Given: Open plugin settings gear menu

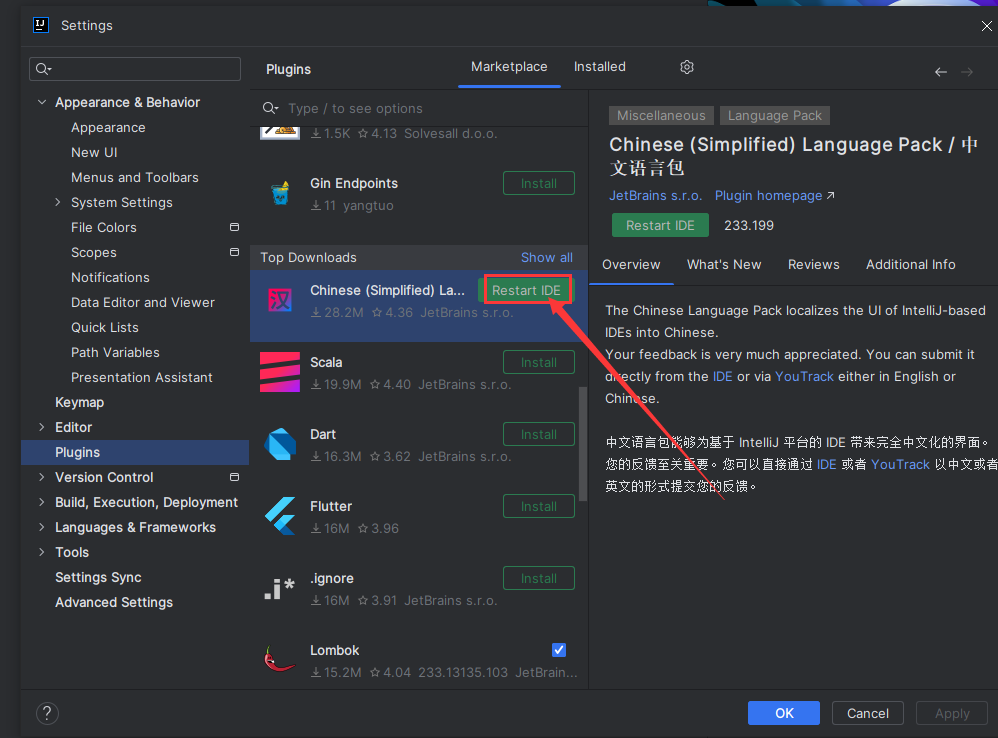Looking at the screenshot, I should 687,67.
